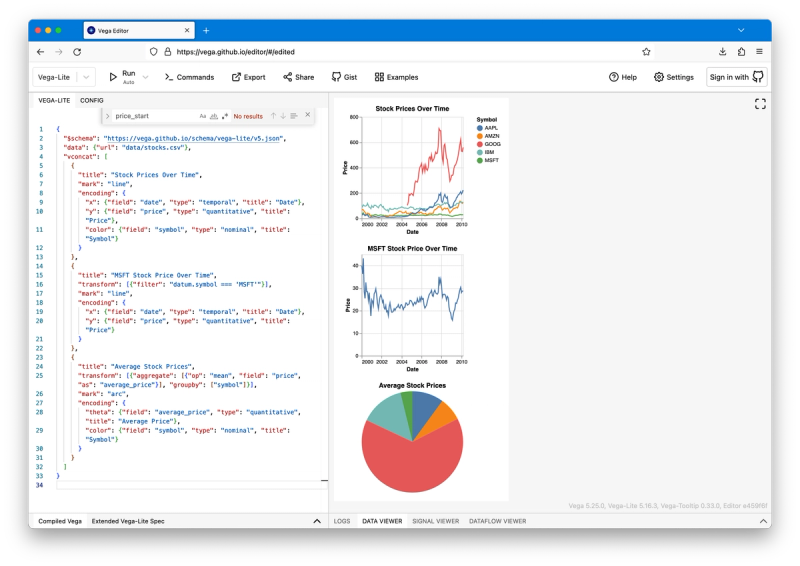Click the GOOG legend color swatch
This screenshot has width=800, height=566.
pos(480,144)
